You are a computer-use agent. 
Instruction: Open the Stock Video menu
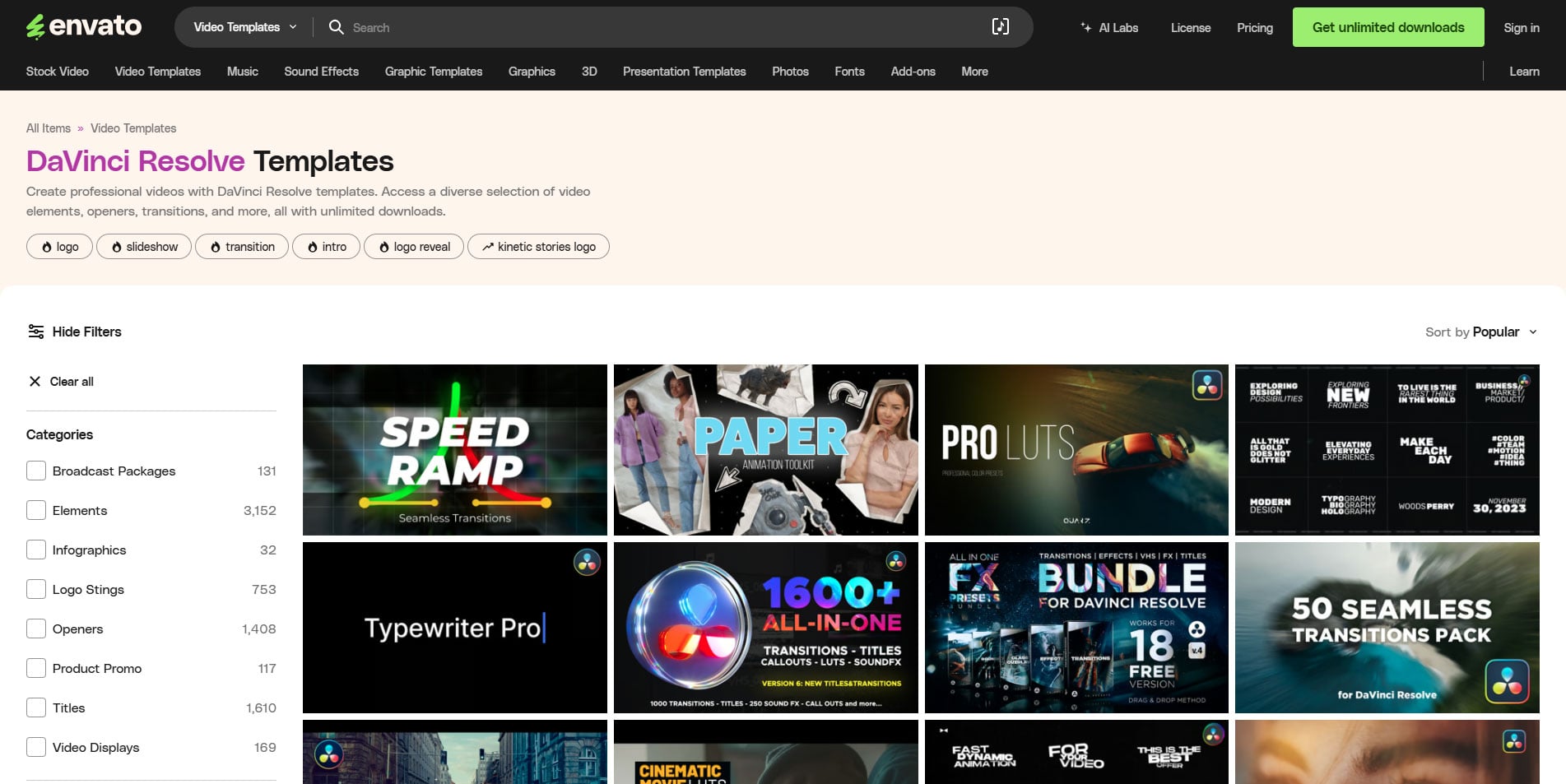(x=58, y=72)
